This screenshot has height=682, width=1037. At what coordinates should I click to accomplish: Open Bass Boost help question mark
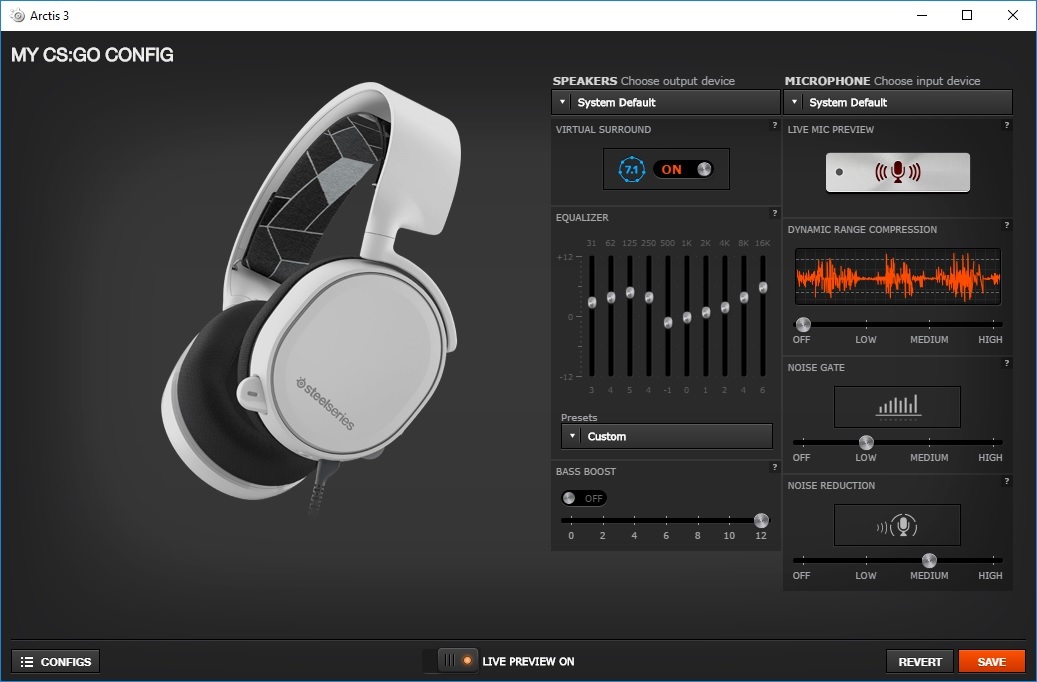pyautogui.click(x=774, y=467)
